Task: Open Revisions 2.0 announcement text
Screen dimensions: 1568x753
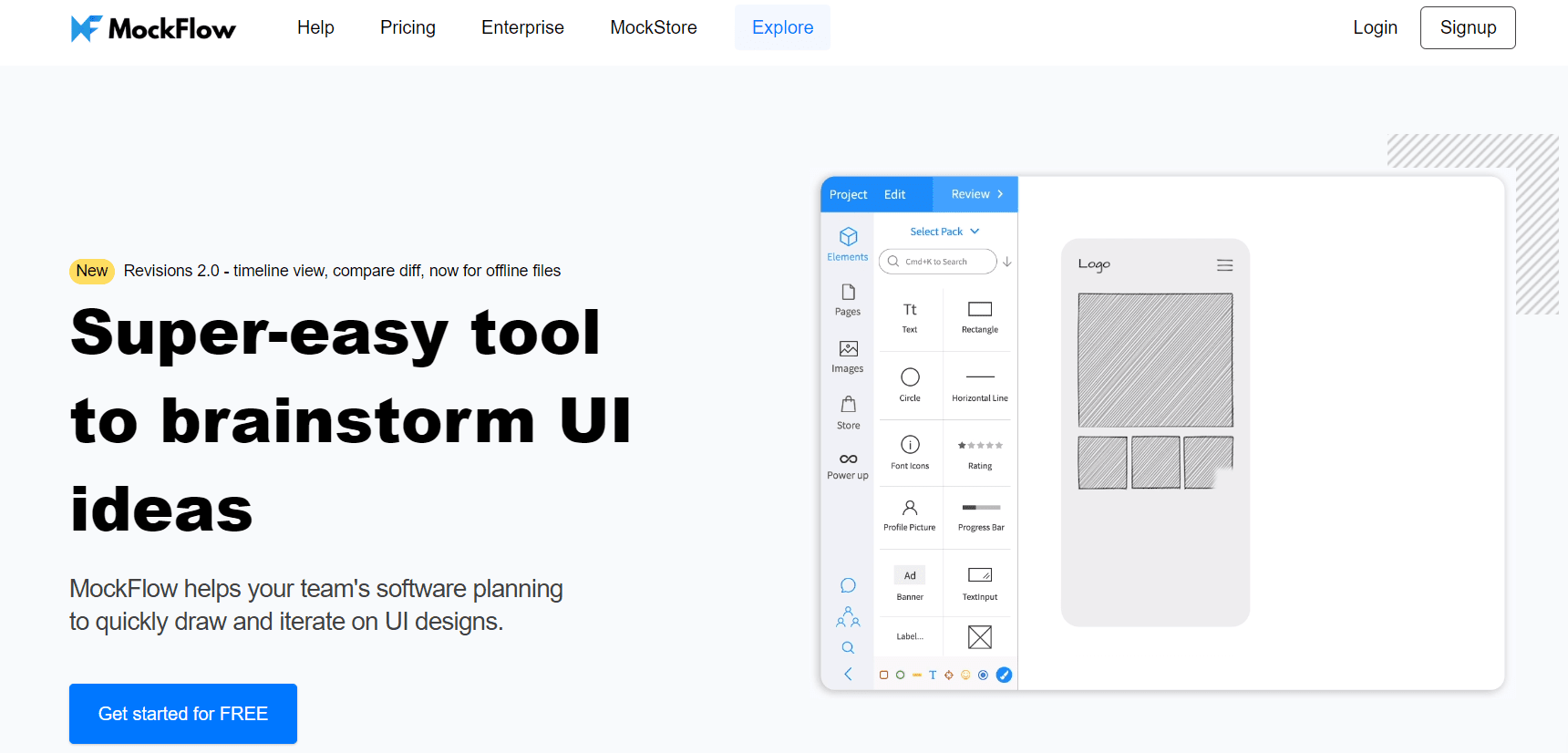Action: [x=342, y=271]
